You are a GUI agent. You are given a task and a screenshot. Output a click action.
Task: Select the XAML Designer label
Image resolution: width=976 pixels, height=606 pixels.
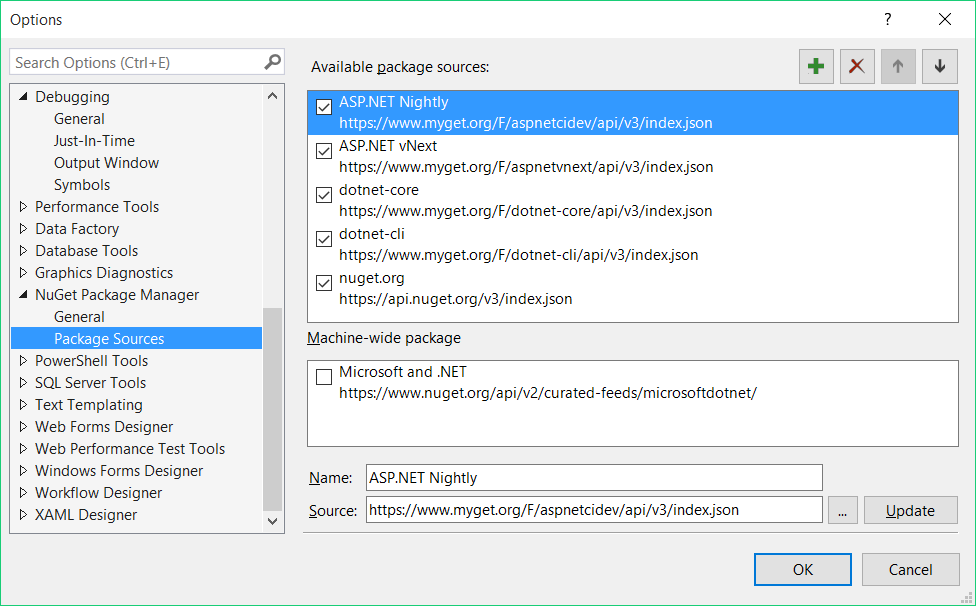[86, 515]
